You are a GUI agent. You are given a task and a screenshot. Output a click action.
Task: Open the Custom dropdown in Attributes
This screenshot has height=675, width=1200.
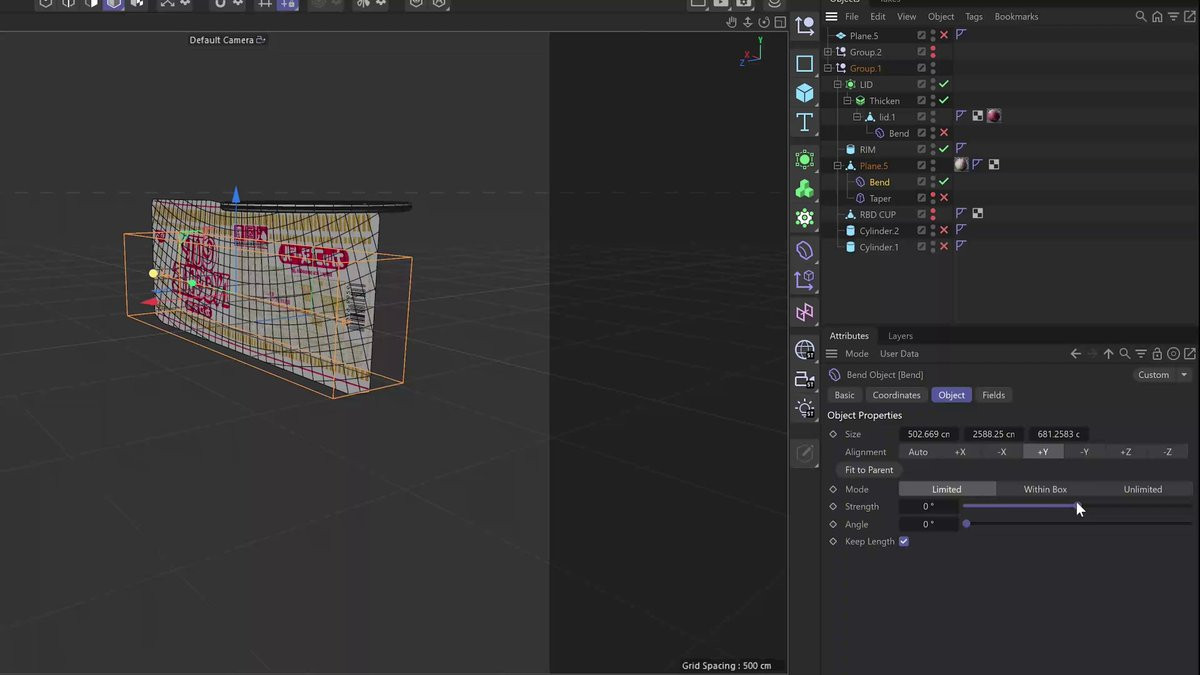1162,375
